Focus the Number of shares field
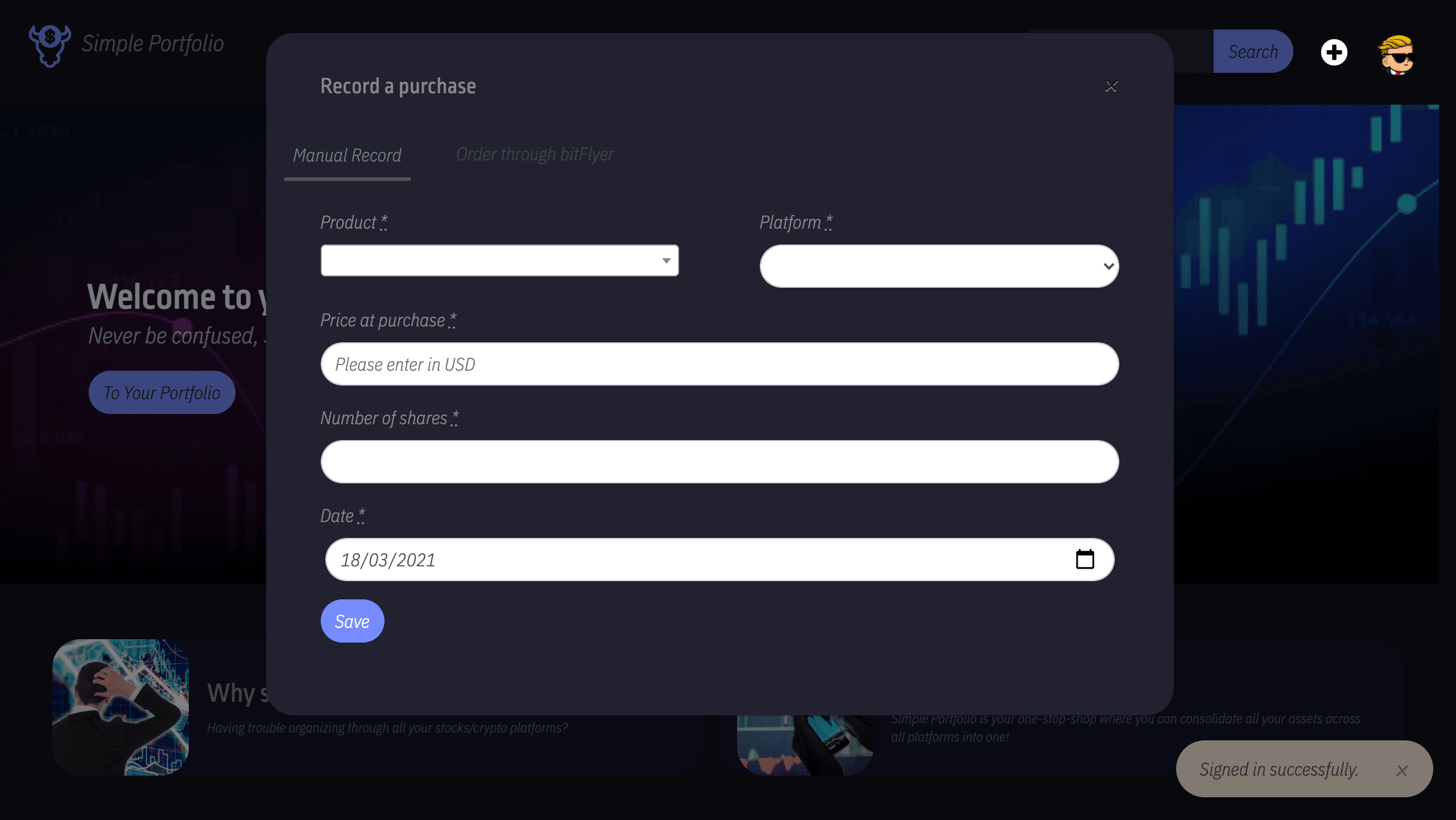1456x820 pixels. pos(719,462)
